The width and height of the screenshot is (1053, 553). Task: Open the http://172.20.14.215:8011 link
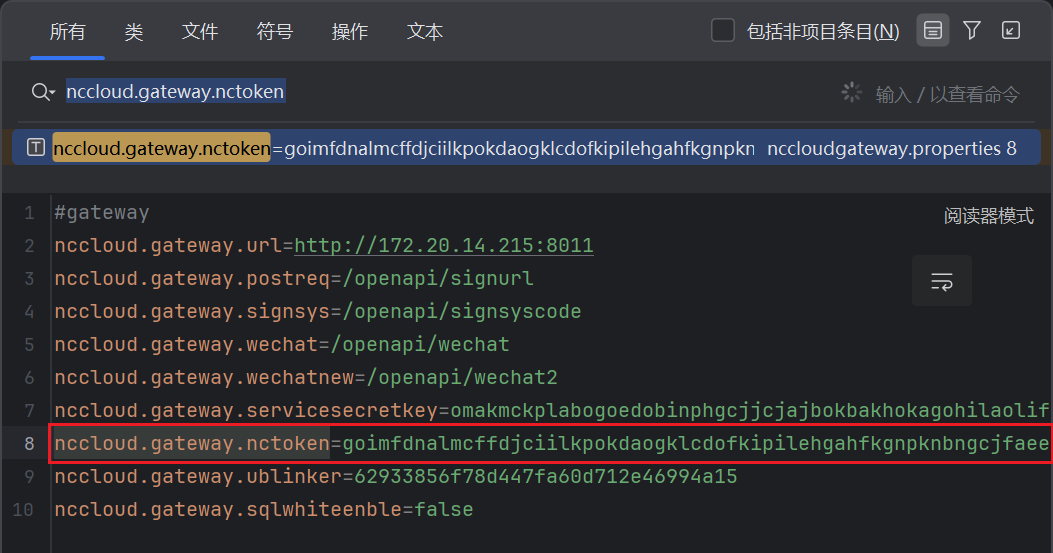pyautogui.click(x=443, y=246)
